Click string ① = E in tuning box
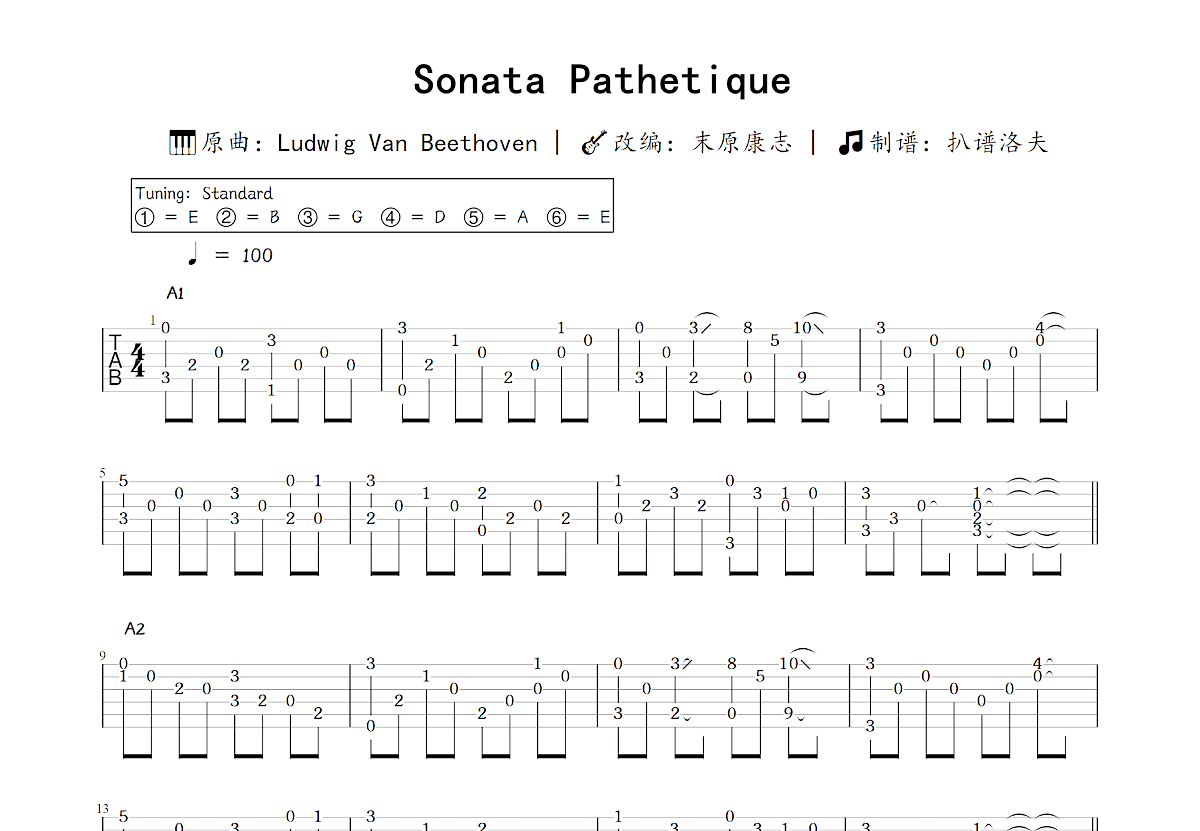The width and height of the screenshot is (1200, 831). [168, 217]
